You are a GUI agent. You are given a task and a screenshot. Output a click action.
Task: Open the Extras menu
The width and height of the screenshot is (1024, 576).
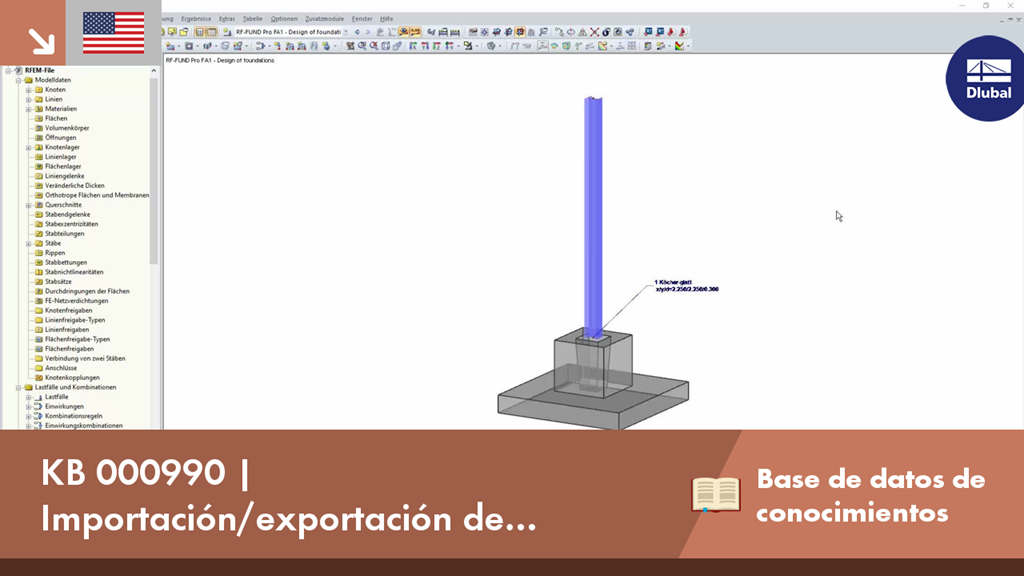coord(227,19)
